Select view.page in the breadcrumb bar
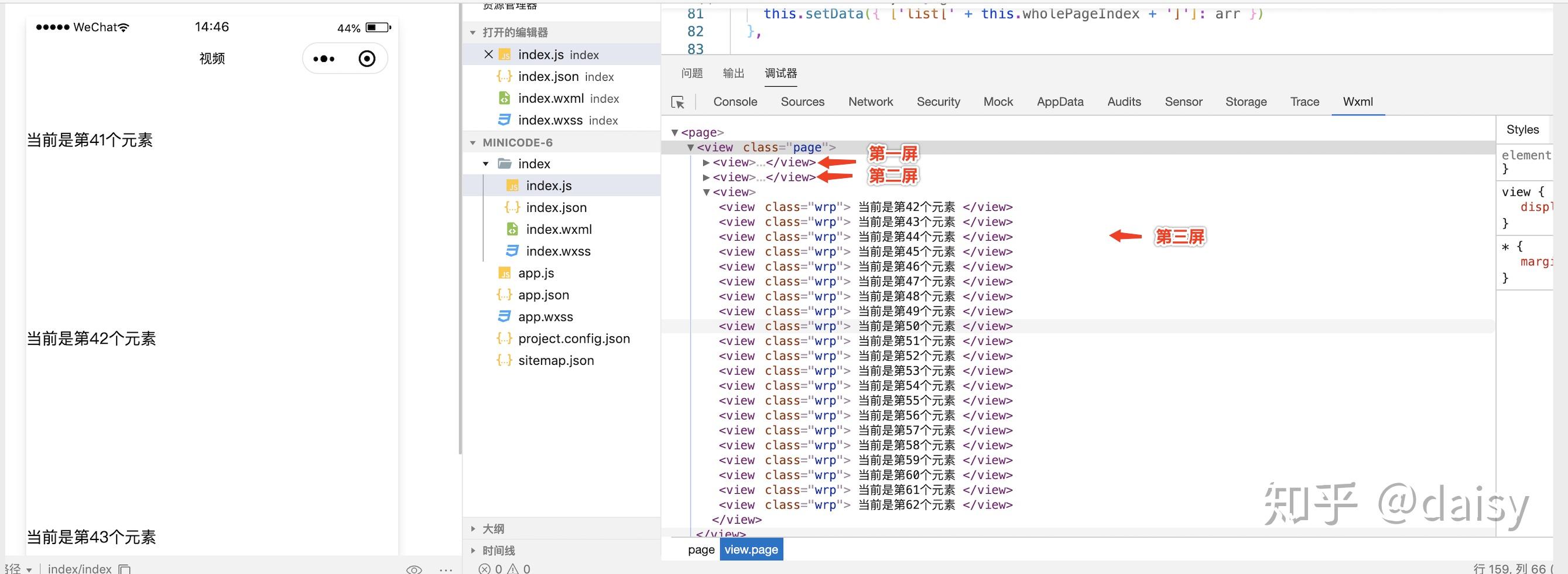The image size is (1568, 574). 751,549
